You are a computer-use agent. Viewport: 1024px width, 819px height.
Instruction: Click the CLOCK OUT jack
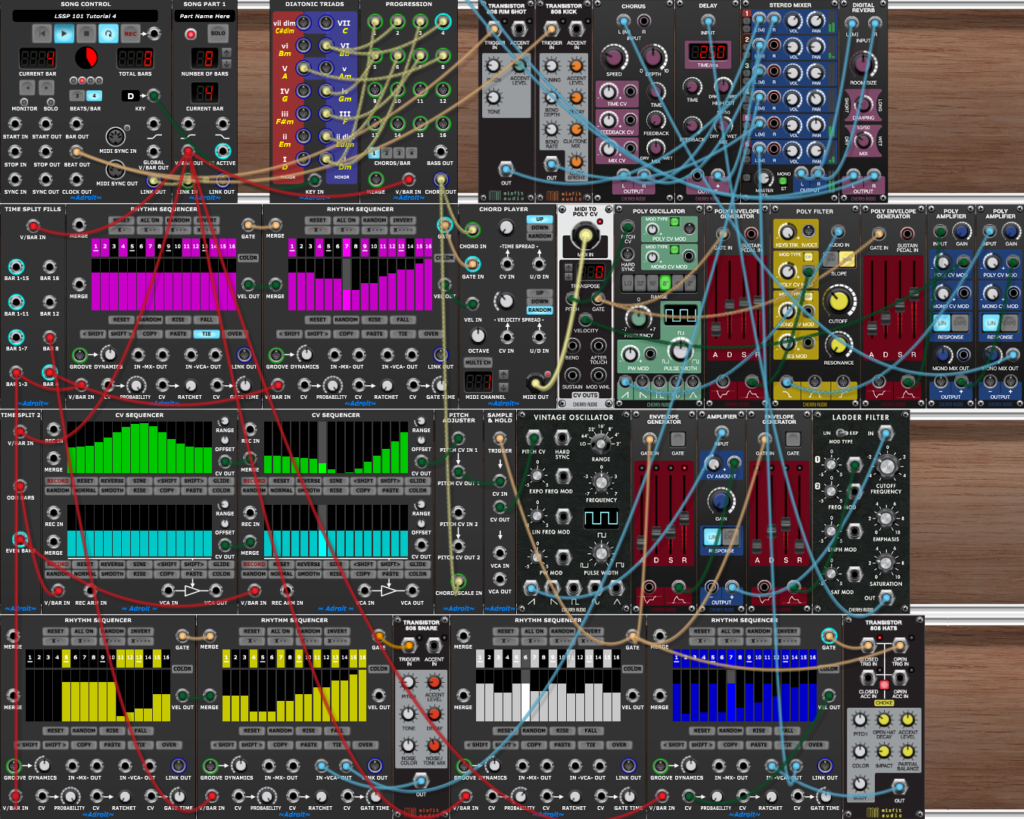[x=76, y=180]
